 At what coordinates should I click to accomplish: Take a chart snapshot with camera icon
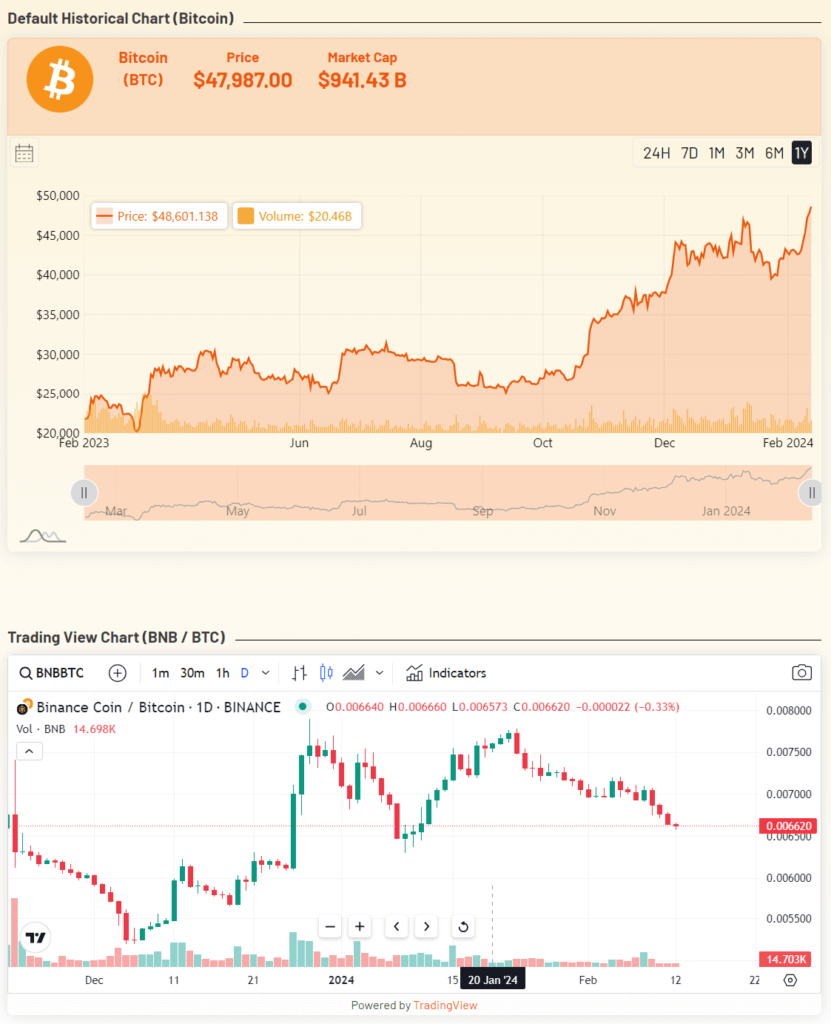click(x=801, y=673)
